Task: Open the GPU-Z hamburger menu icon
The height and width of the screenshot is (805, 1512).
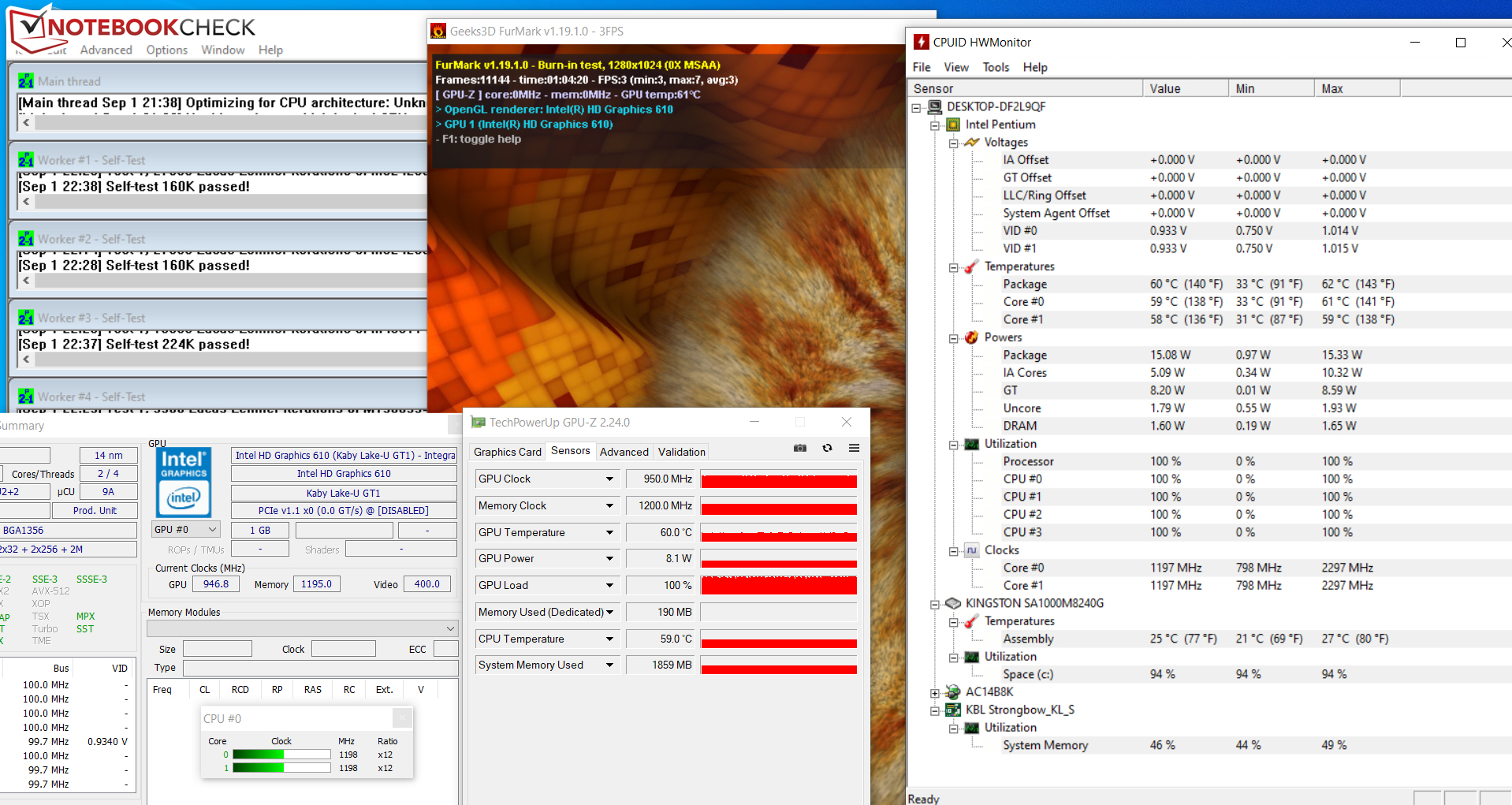Action: click(854, 448)
